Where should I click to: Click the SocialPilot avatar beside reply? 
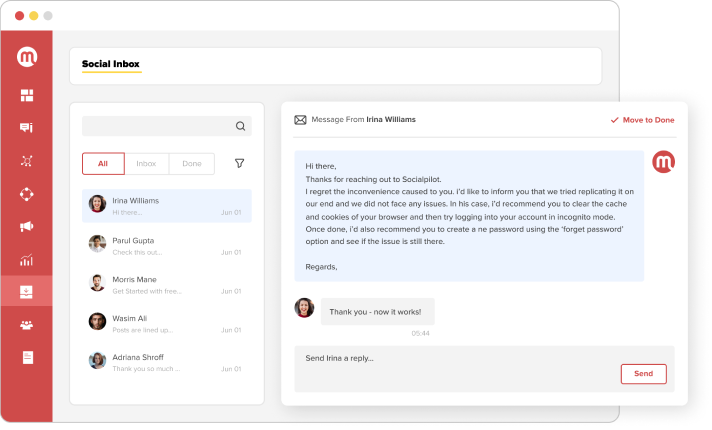coord(663,162)
